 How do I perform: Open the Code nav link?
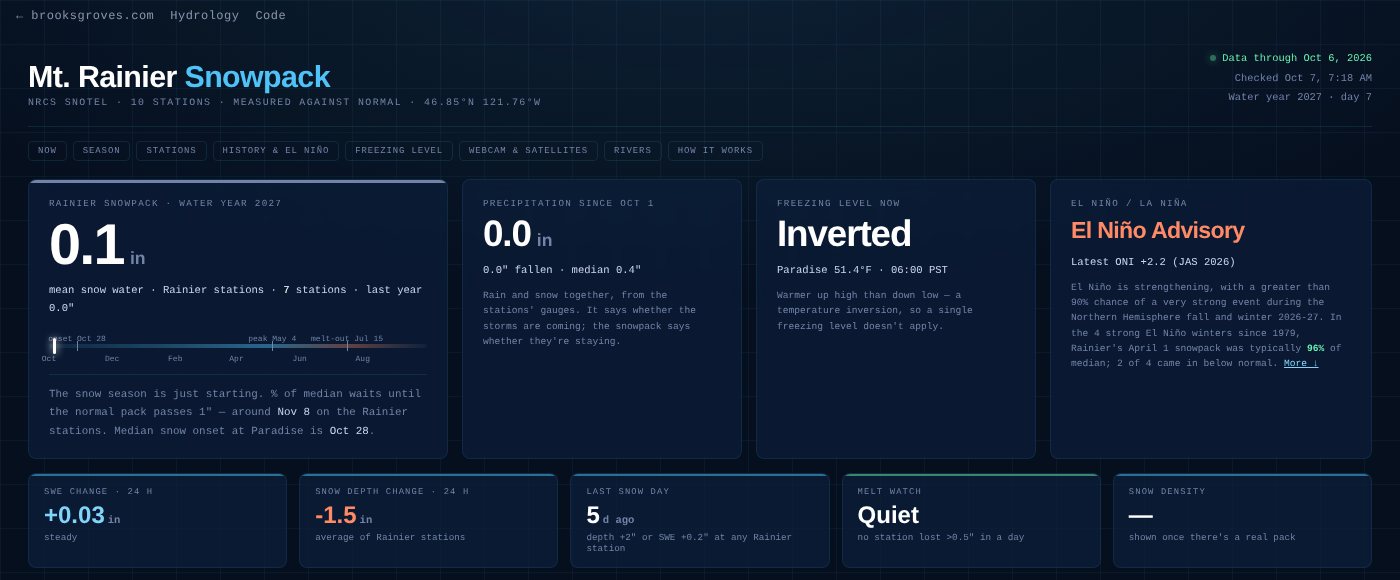pyautogui.click(x=270, y=16)
